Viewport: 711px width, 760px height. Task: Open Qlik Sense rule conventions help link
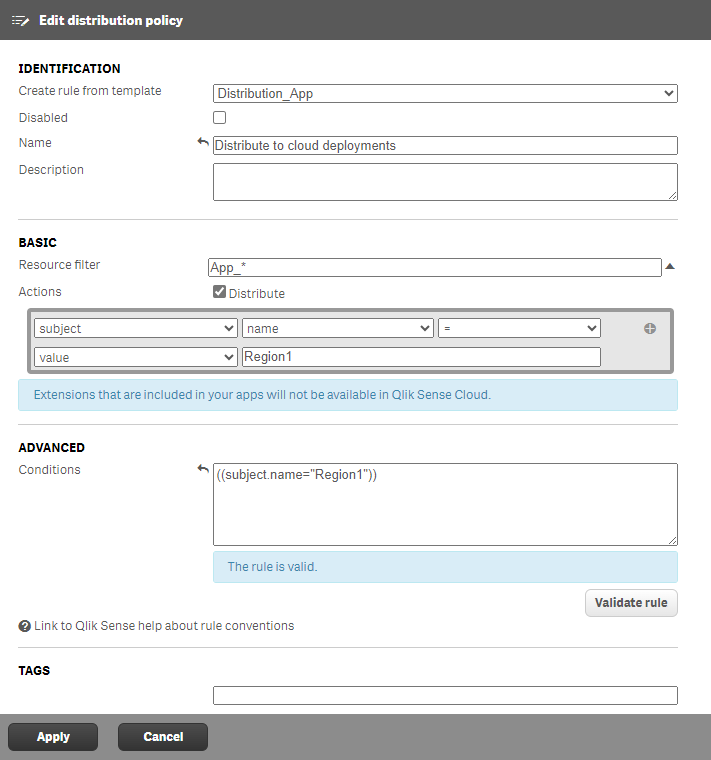coord(164,626)
